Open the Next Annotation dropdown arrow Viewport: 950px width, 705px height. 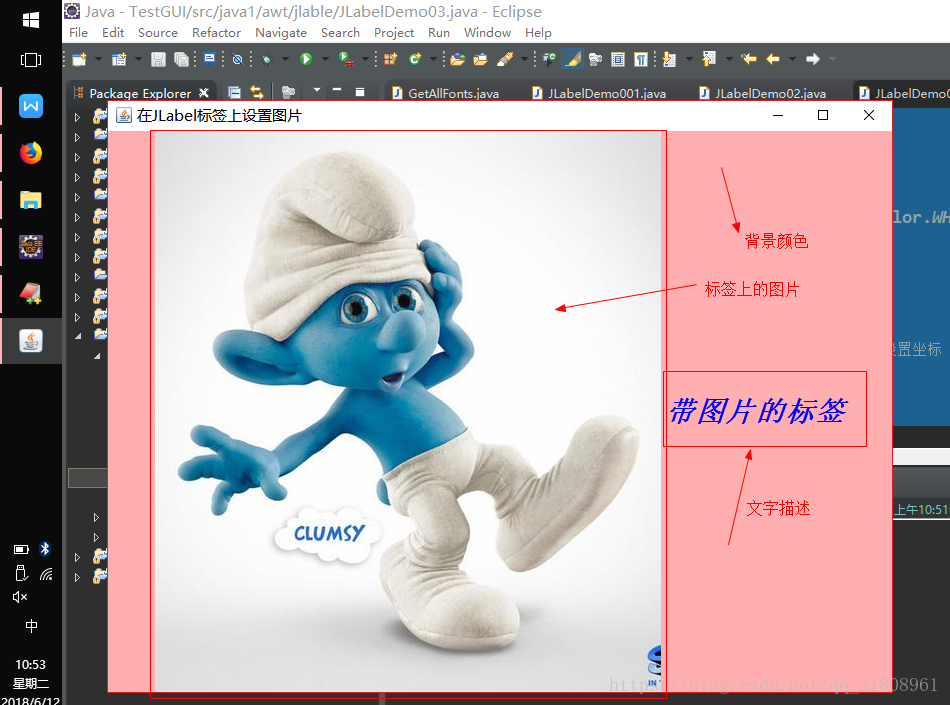tap(689, 59)
